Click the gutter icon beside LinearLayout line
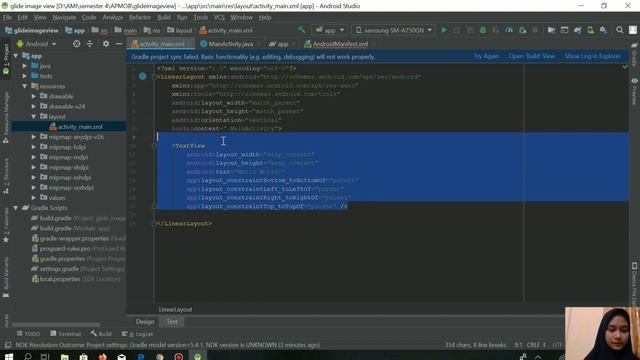Viewport: 640px width, 360px height. click(x=142, y=76)
